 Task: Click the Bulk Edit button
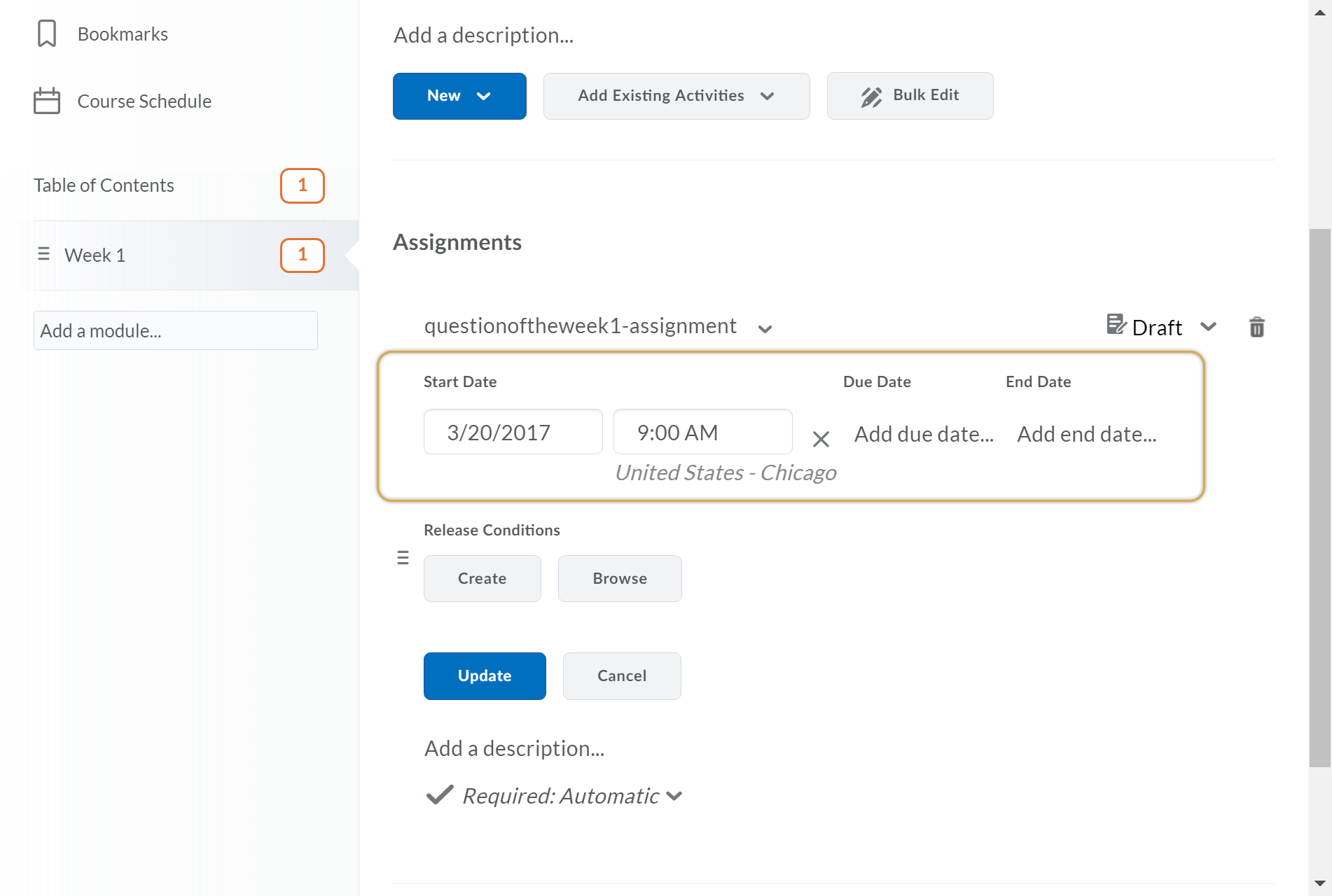[x=910, y=96]
